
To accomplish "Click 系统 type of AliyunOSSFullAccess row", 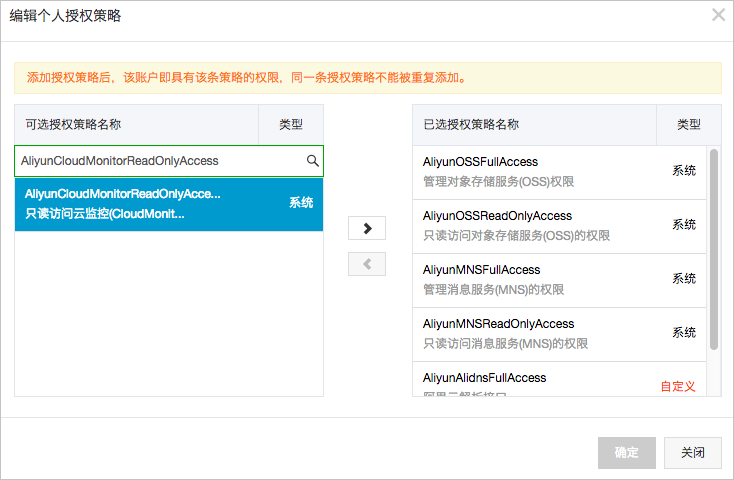I will pyautogui.click(x=684, y=170).
